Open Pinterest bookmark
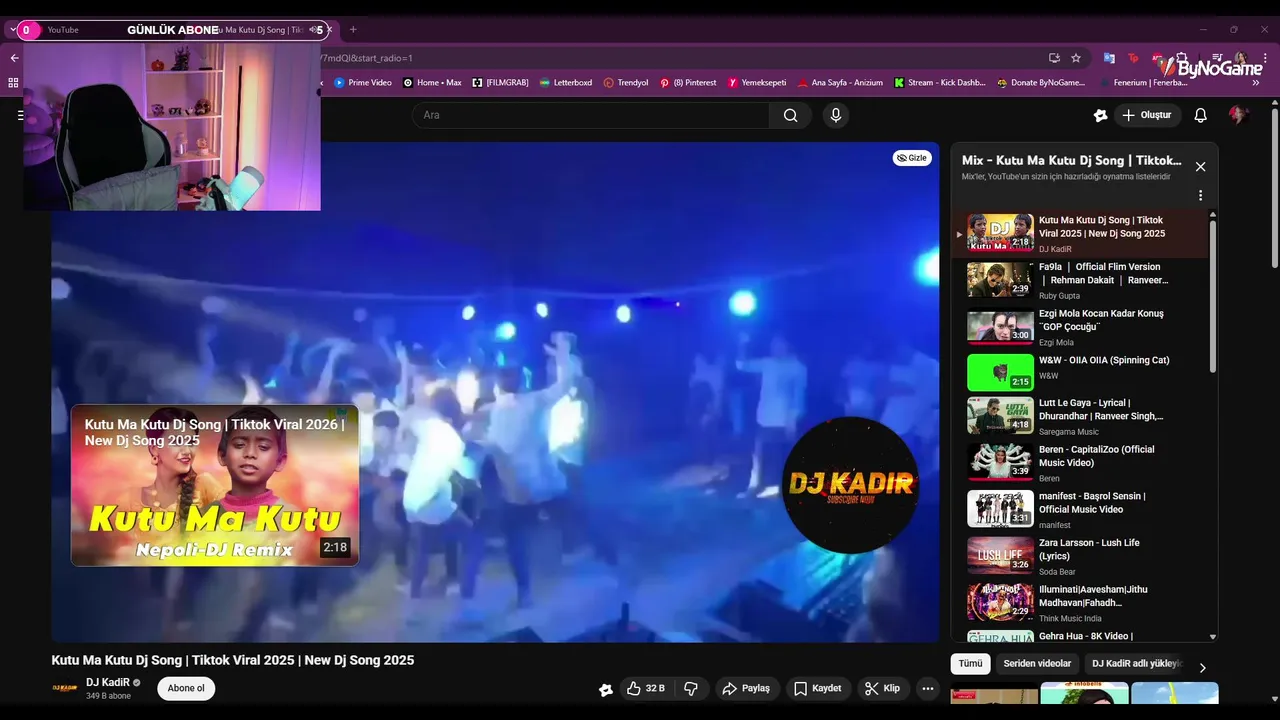This screenshot has height=720, width=1280. tap(688, 83)
